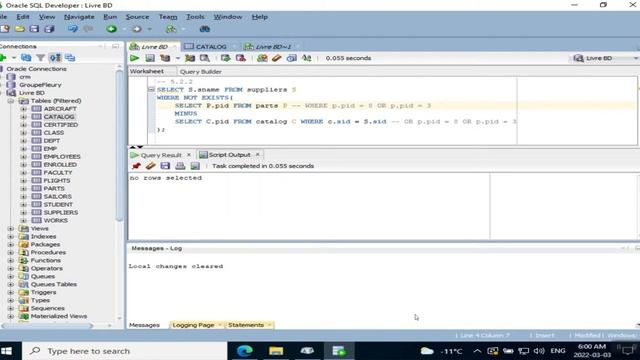Expand the Procedures node
This screenshot has height=360, width=640.
click(x=11, y=253)
